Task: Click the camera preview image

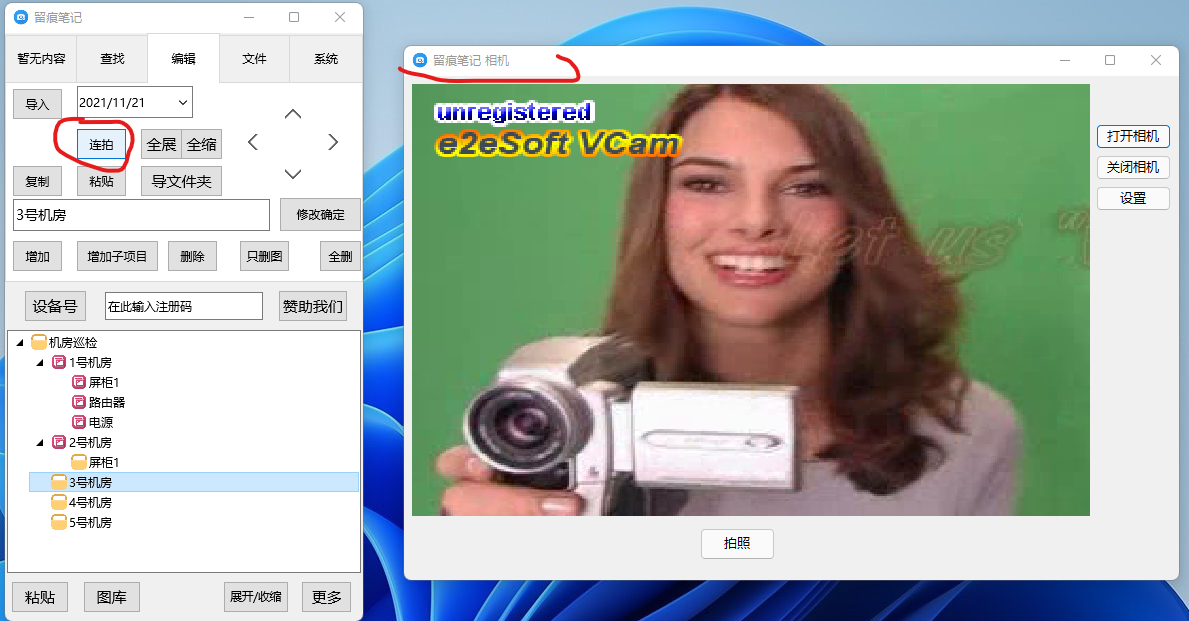Action: click(751, 300)
